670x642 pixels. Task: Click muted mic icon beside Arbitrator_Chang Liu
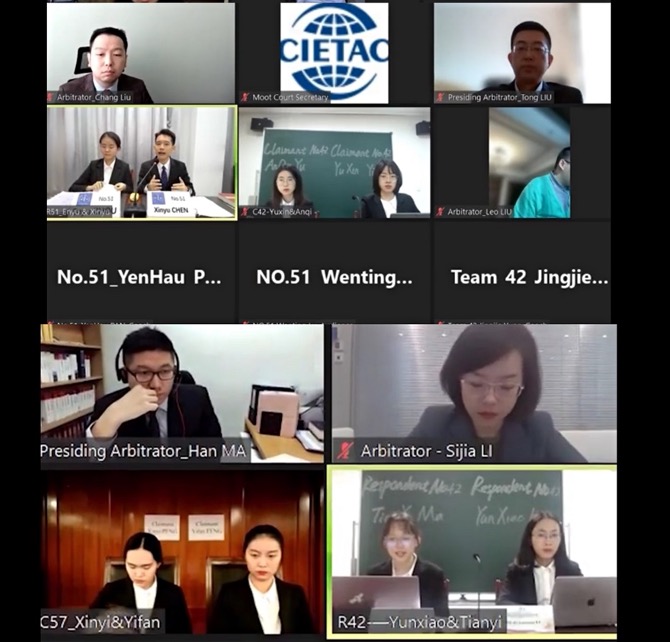(x=50, y=97)
